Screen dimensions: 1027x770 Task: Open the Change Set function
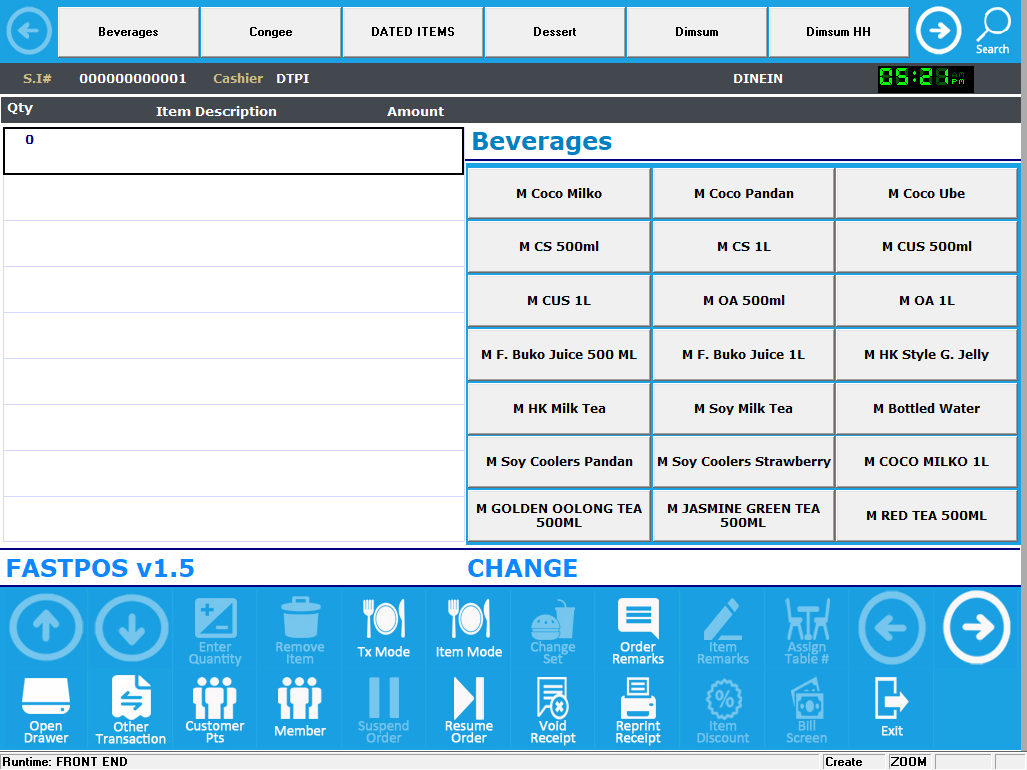[x=553, y=630]
